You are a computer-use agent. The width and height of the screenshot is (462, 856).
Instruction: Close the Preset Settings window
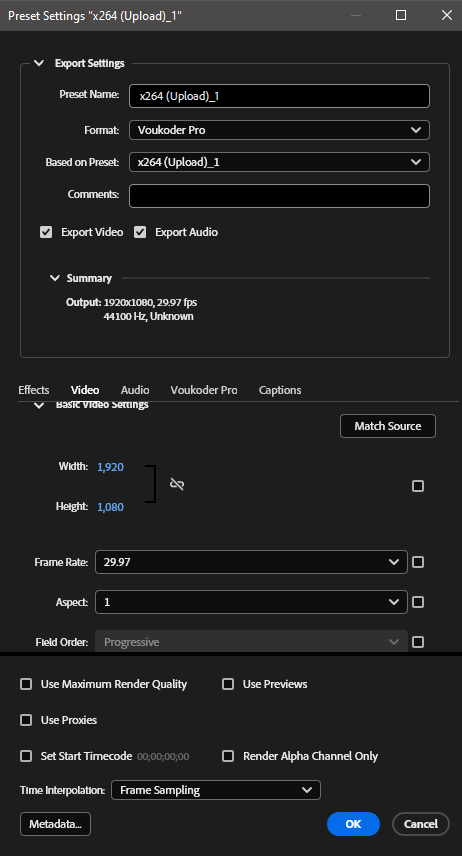(446, 15)
